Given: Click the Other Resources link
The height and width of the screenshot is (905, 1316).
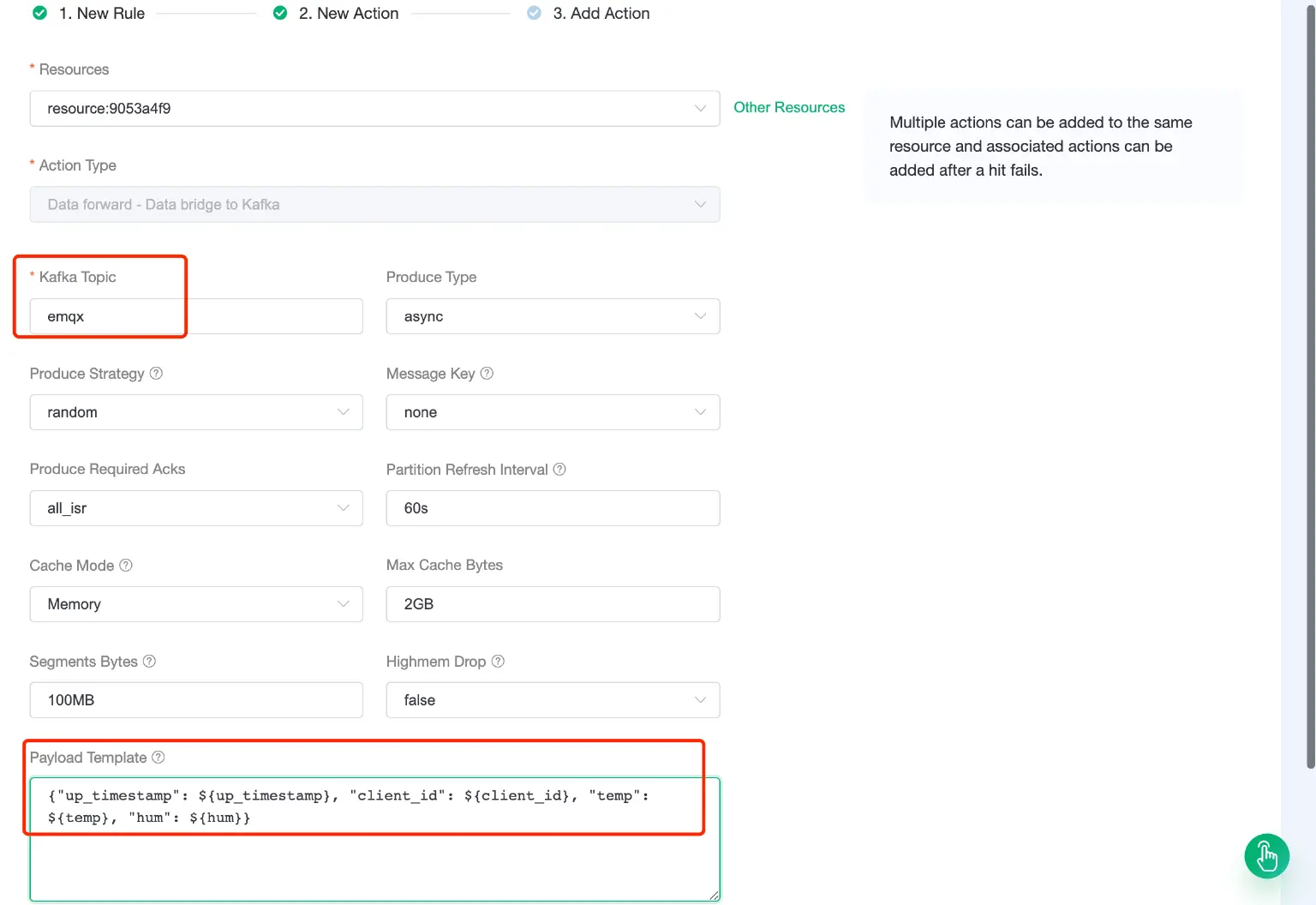Looking at the screenshot, I should click(x=789, y=107).
